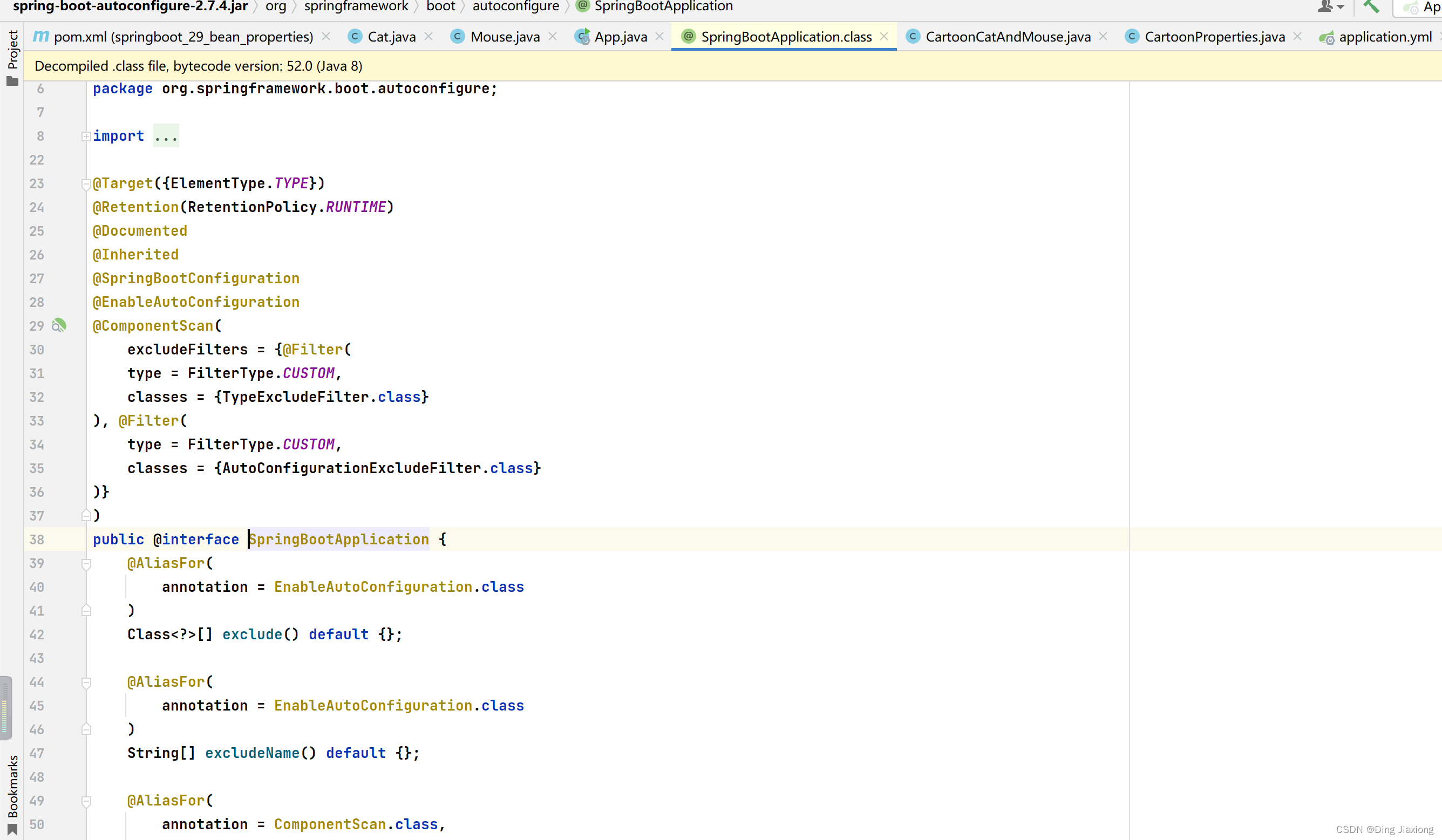Click the Decompiled .class file notification banner

click(732, 66)
